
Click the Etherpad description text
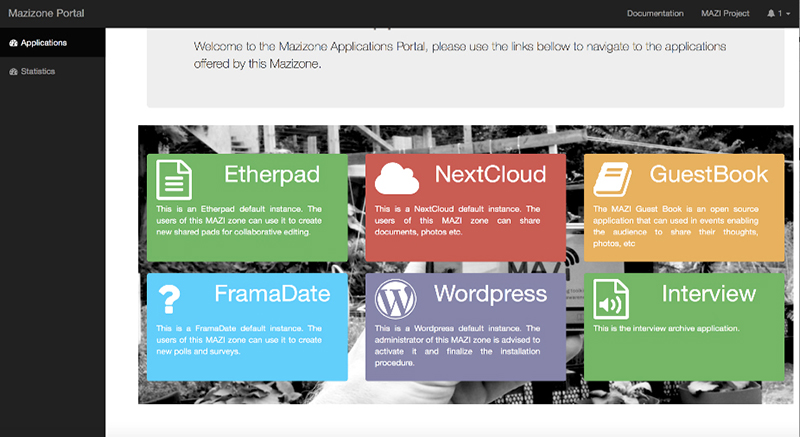coord(239,220)
